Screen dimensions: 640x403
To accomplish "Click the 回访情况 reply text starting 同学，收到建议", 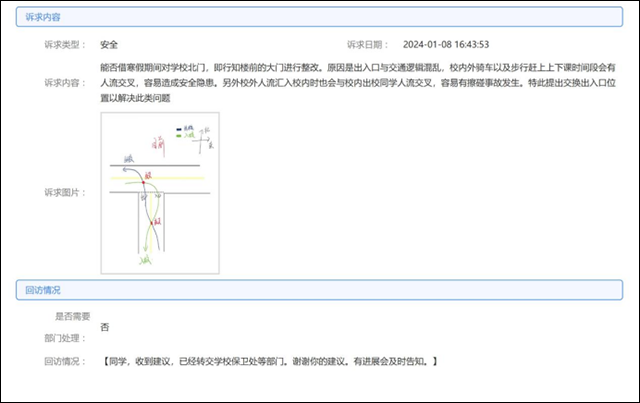I will coord(269,361).
